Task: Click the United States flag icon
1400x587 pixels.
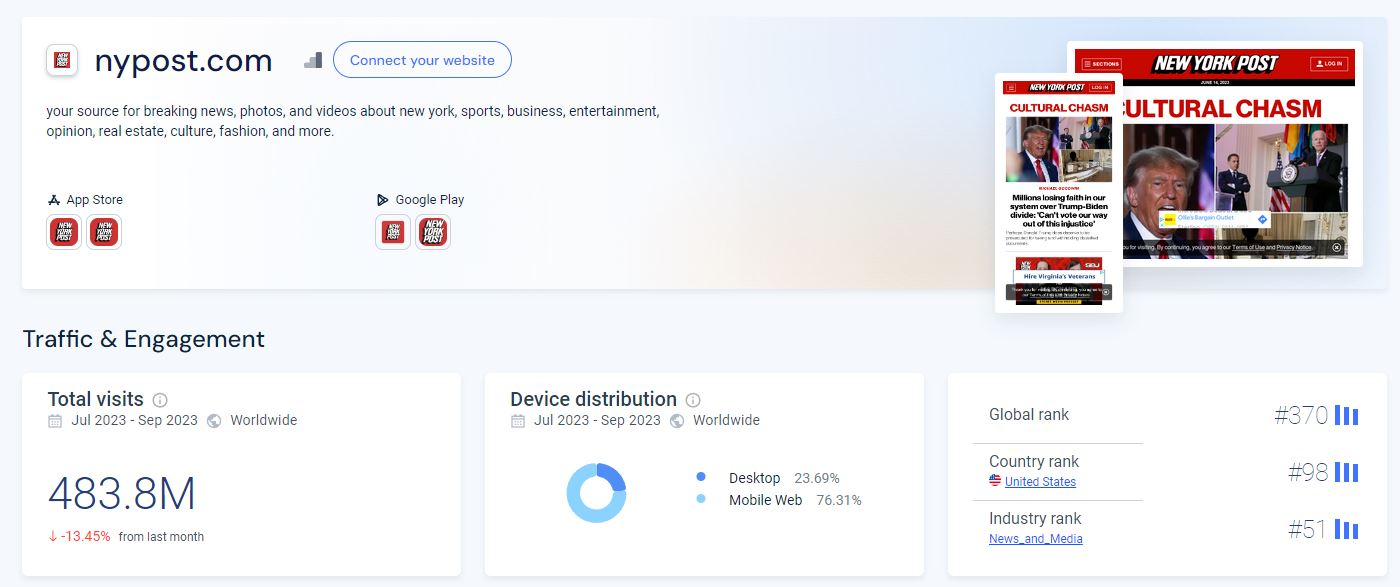Action: pos(995,481)
